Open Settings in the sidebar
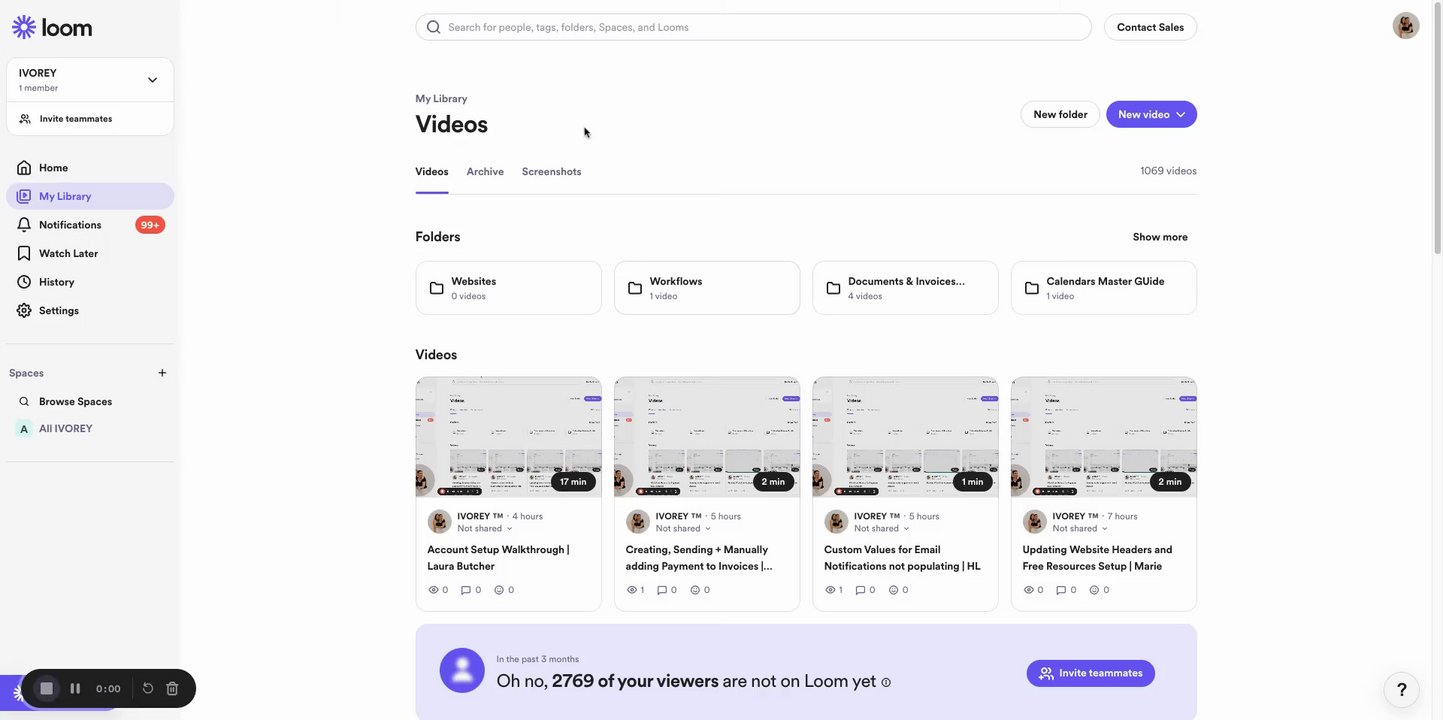Image resolution: width=1443 pixels, height=720 pixels. pos(90,311)
